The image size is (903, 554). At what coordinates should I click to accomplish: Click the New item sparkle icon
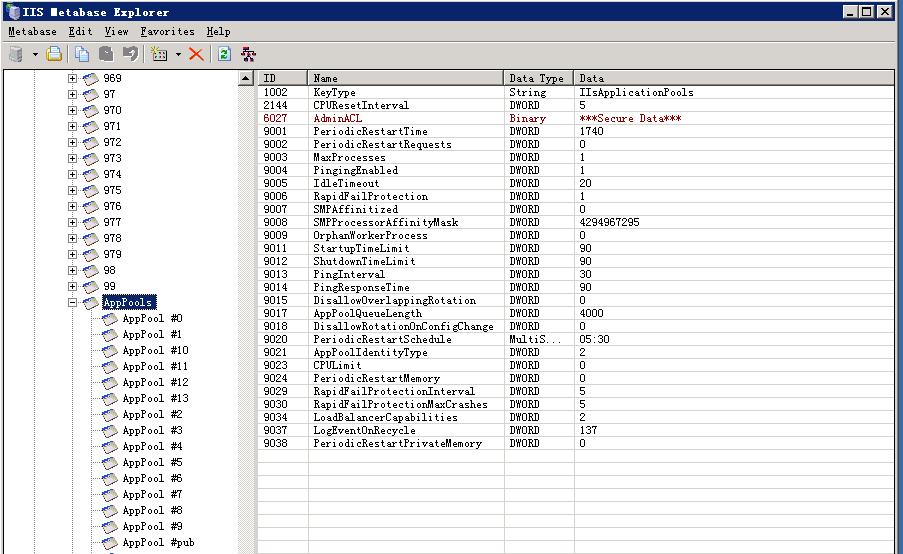(159, 54)
